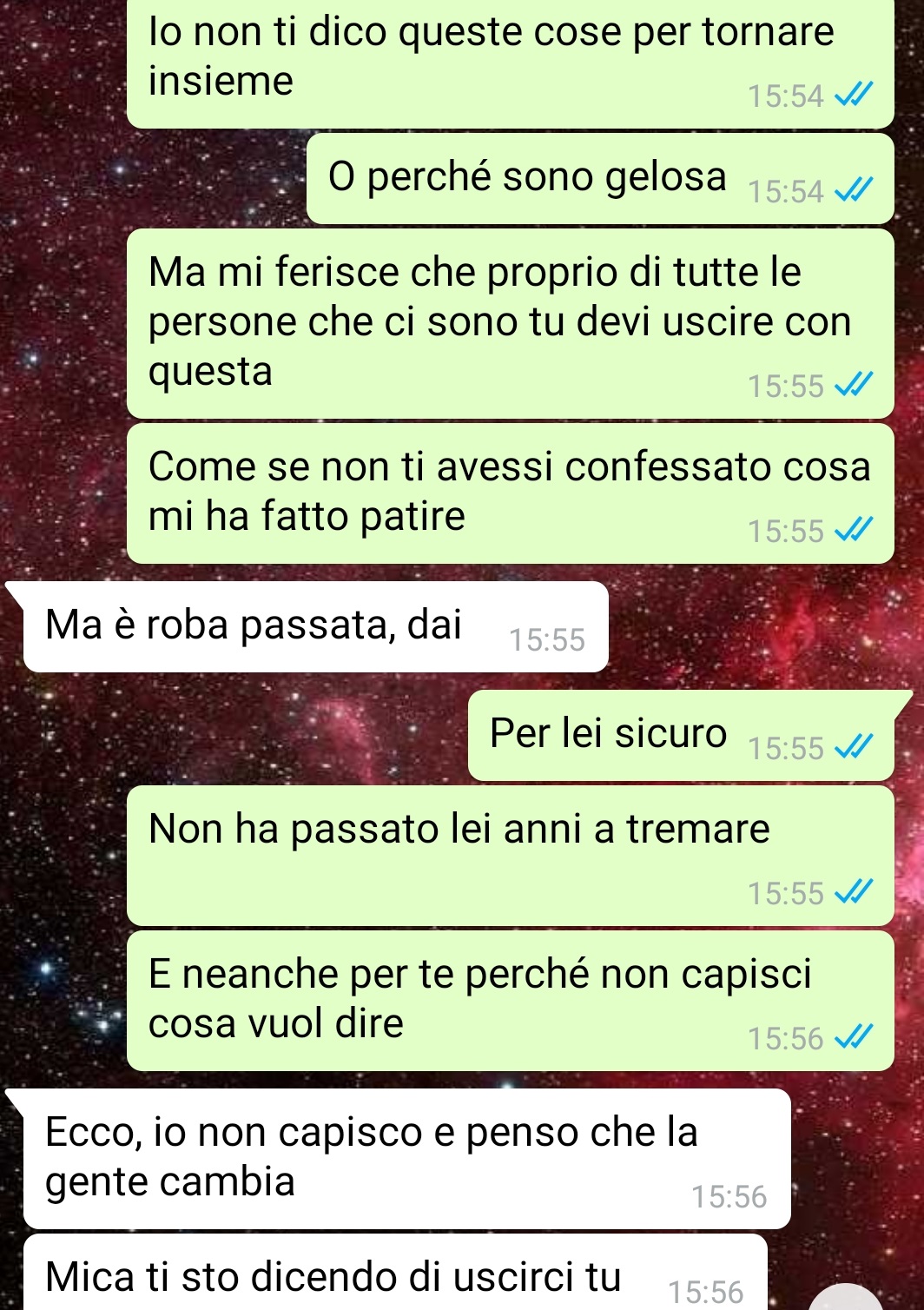Screen dimensions: 924x1310
Task: Tap ticks on "mi ha fatto patire" message
Action: (x=853, y=530)
